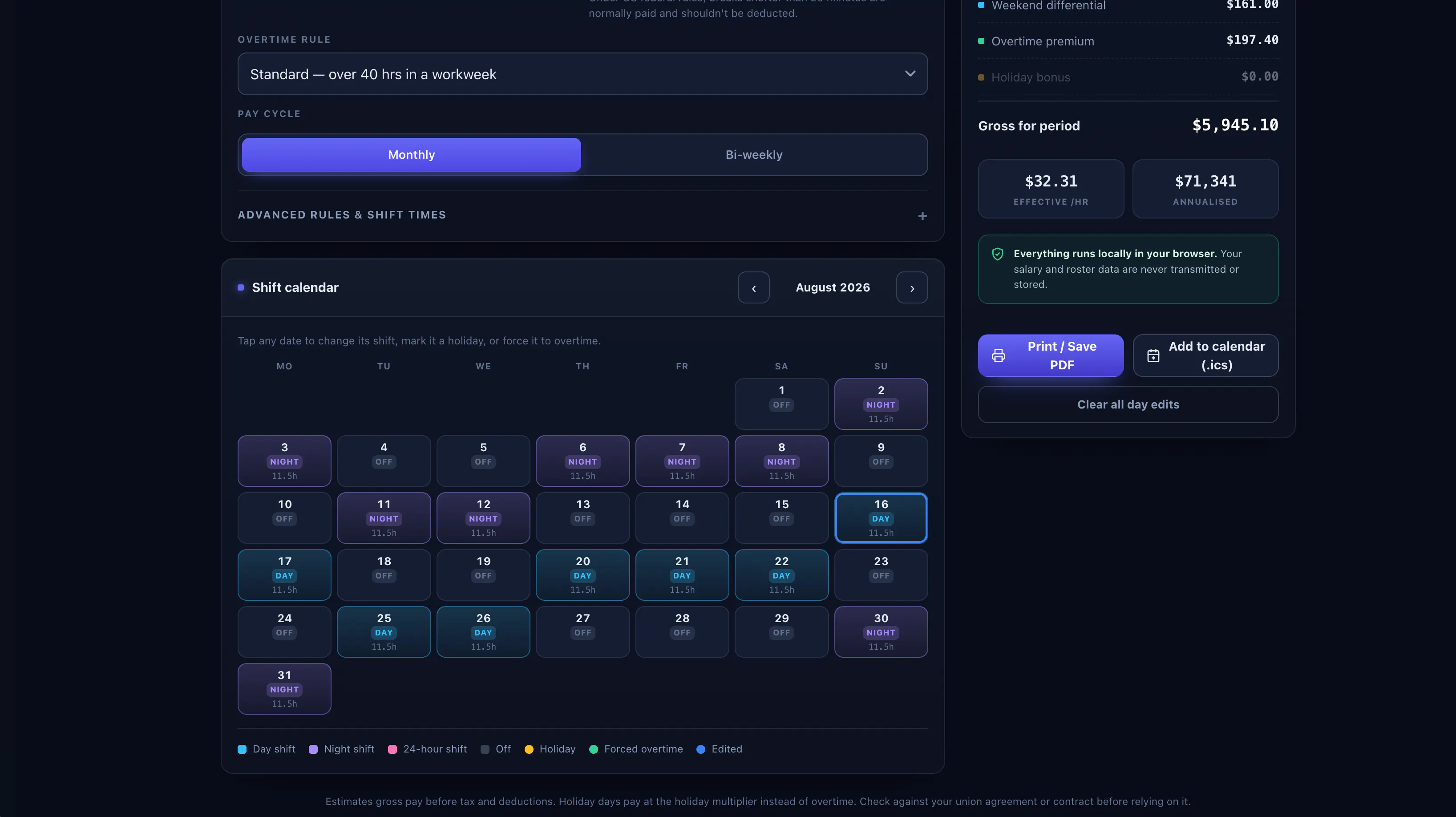Edit night shift on August 8
The width and height of the screenshot is (1456, 817).
(x=781, y=461)
